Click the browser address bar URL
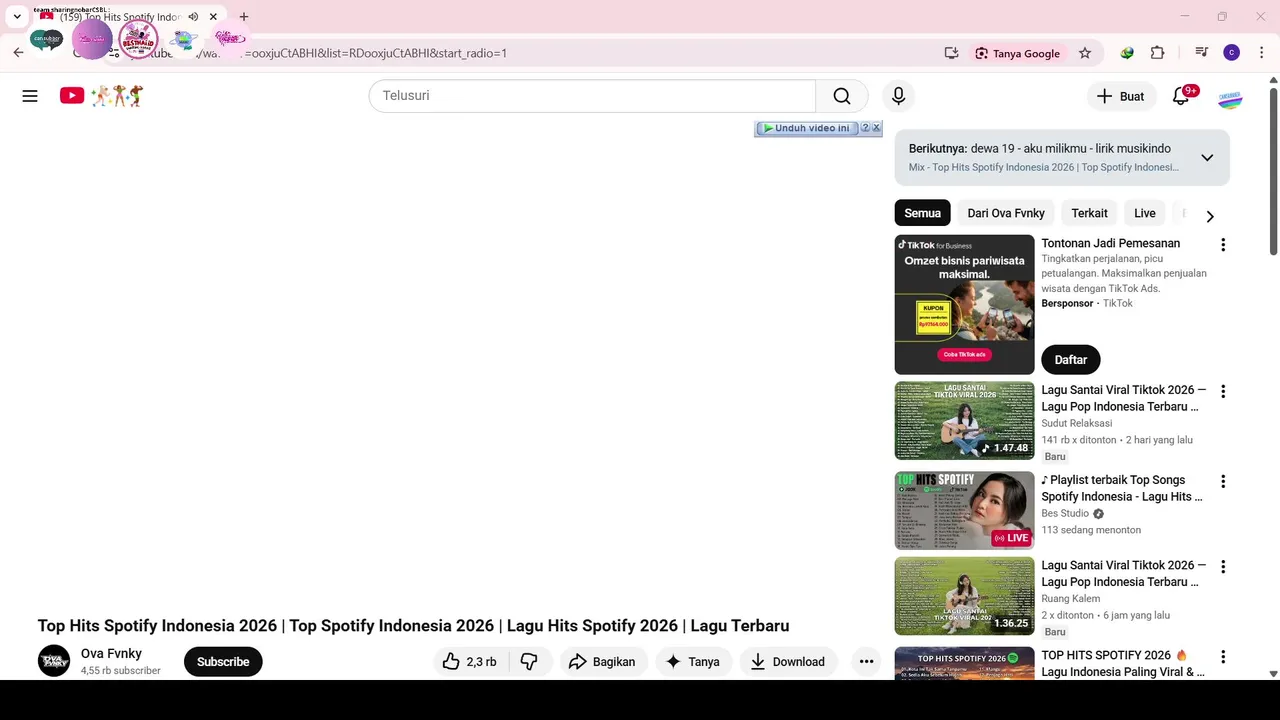The image size is (1280, 720). [x=375, y=53]
